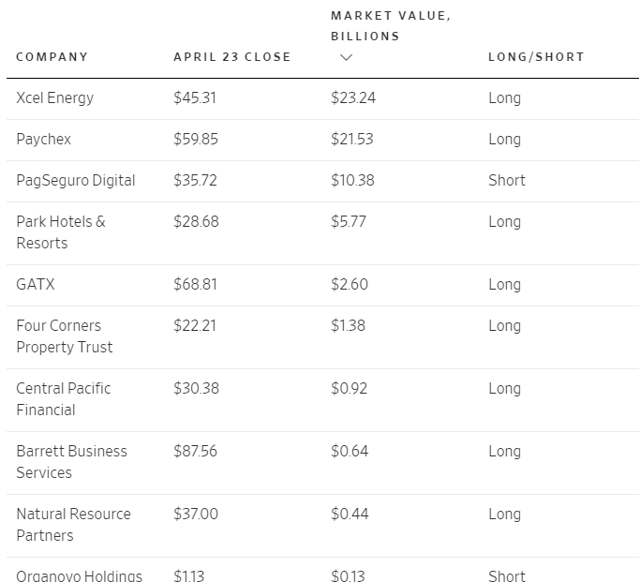Sort by April 23 Close header

(x=232, y=57)
